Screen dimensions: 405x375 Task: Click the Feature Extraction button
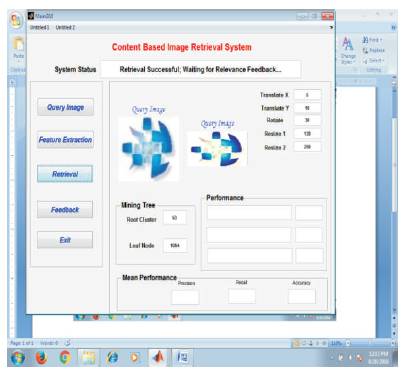65,140
